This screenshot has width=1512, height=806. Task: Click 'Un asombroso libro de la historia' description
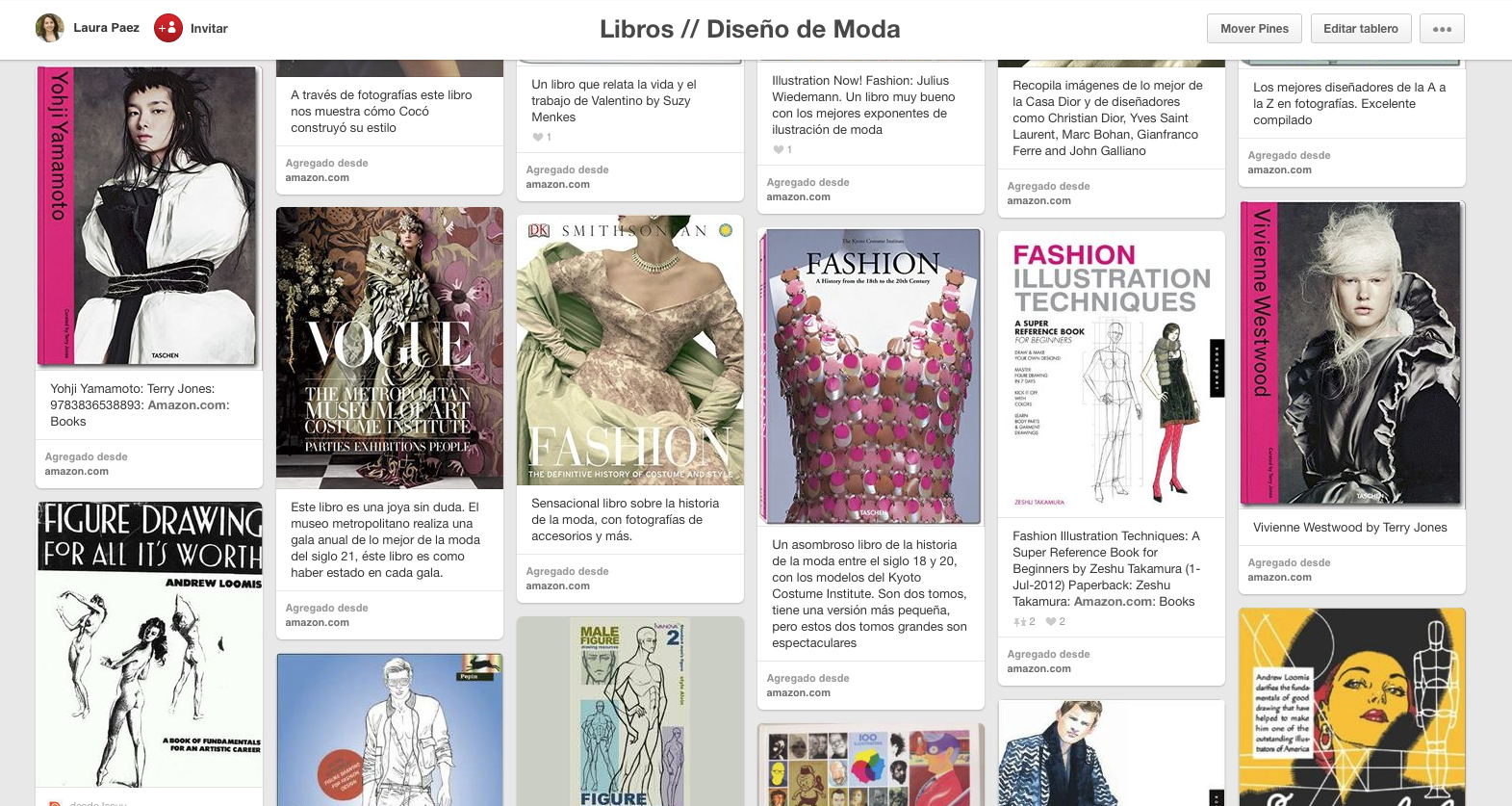(x=869, y=593)
